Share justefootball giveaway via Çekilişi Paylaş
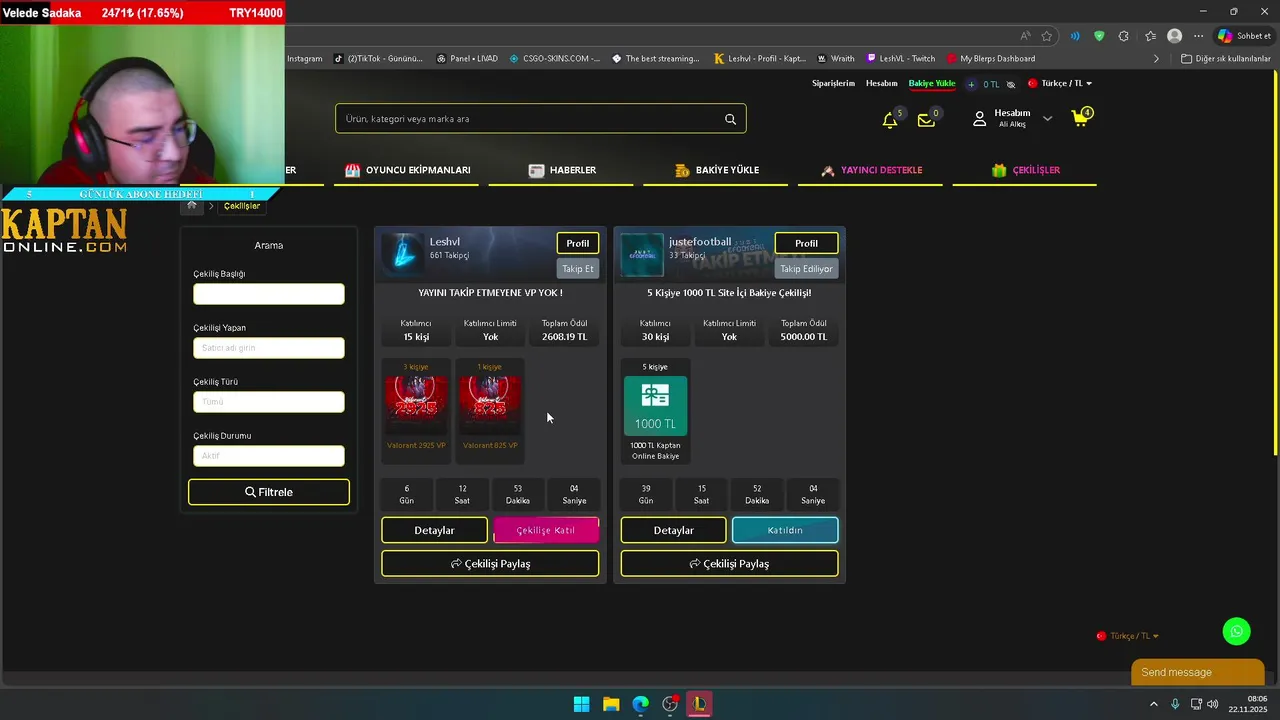1280x720 pixels. tap(729, 564)
